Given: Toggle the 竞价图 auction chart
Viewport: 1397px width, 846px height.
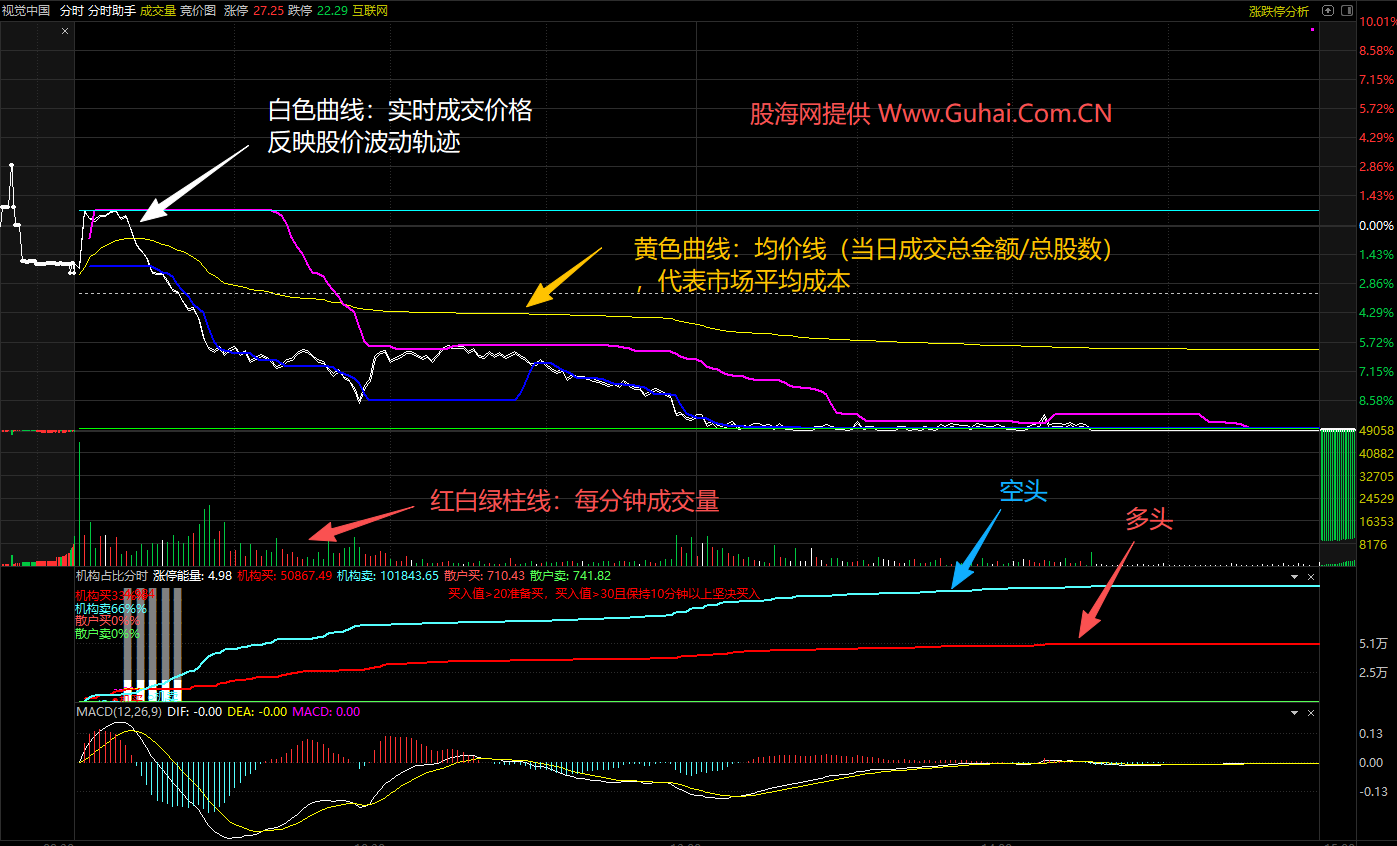Looking at the screenshot, I should (198, 11).
